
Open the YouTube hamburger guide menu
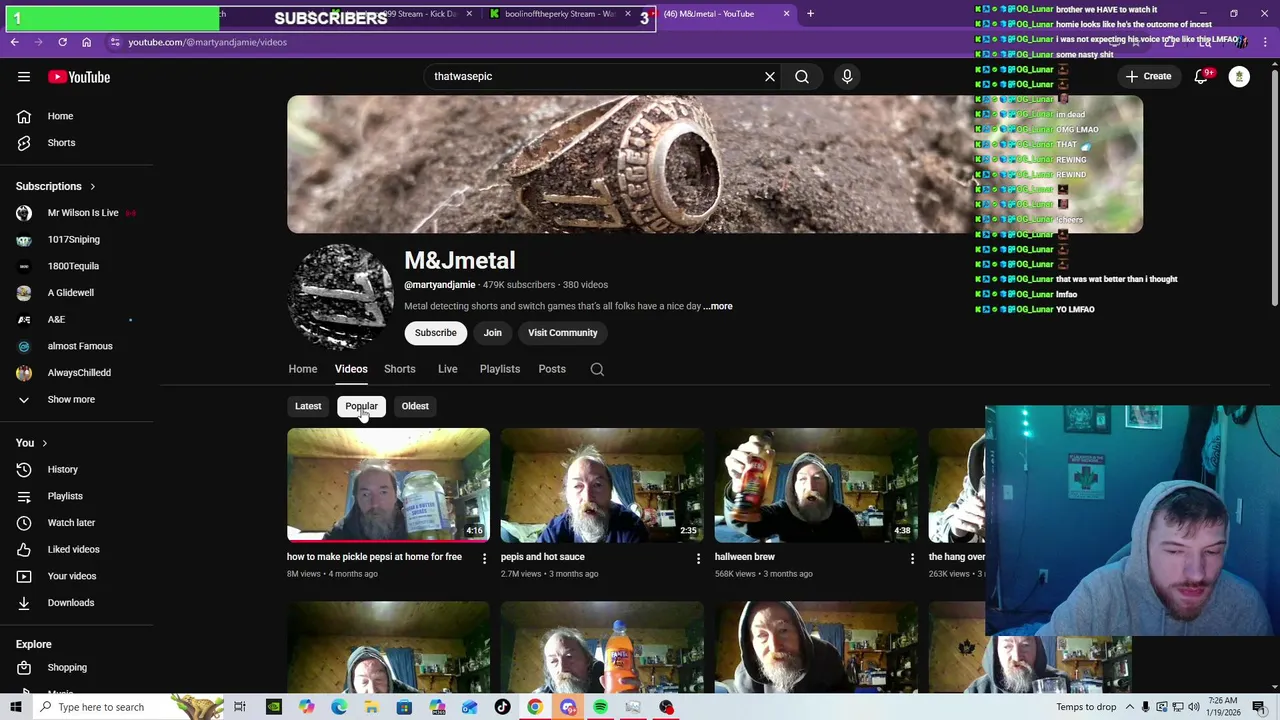[x=24, y=77]
